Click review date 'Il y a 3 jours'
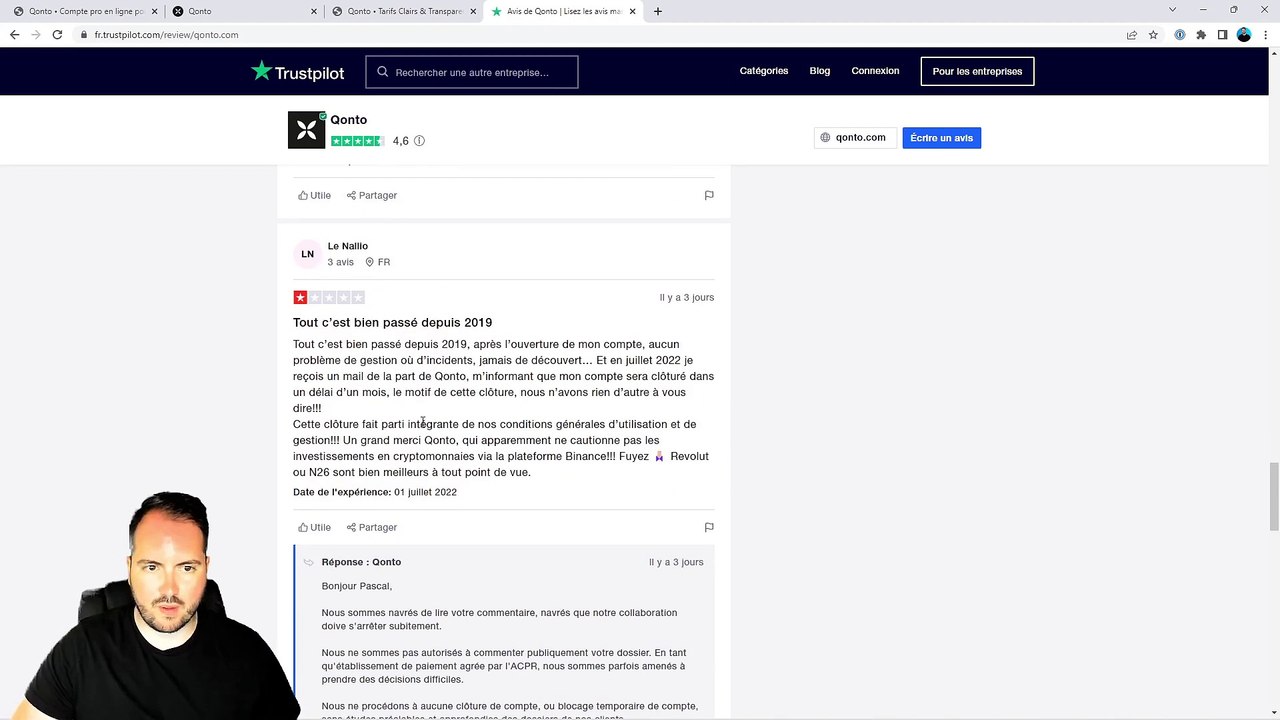This screenshot has width=1280, height=720. 687,297
